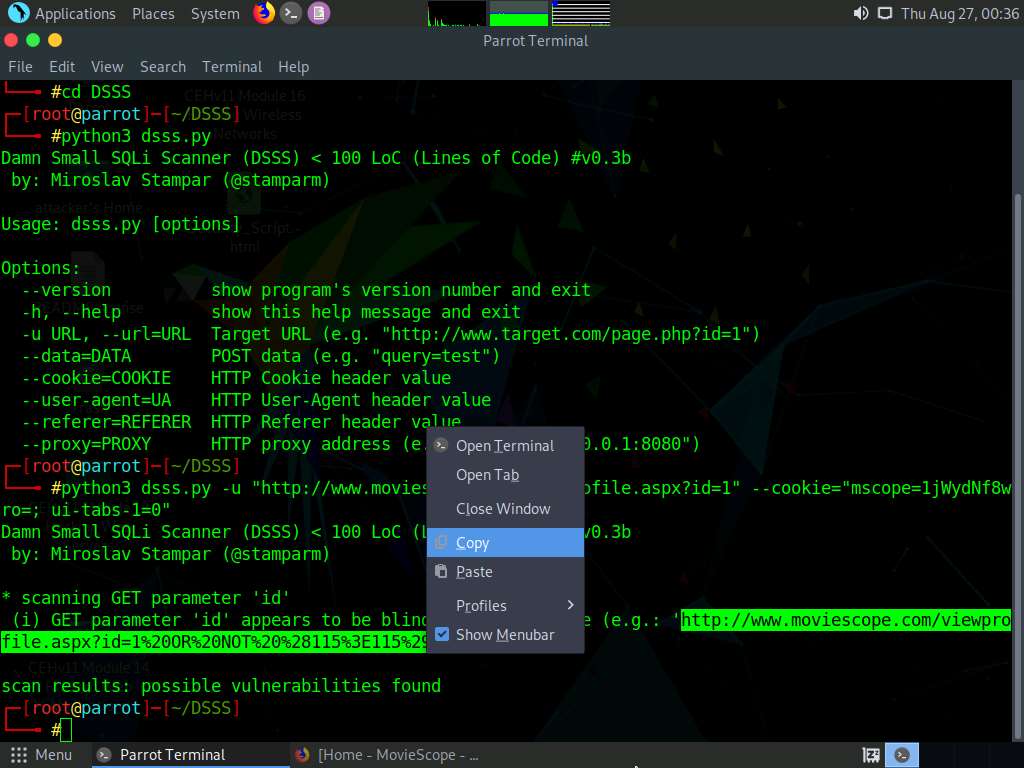The image size is (1024, 768).
Task: Open the terminal launcher in top panel
Action: click(x=291, y=13)
